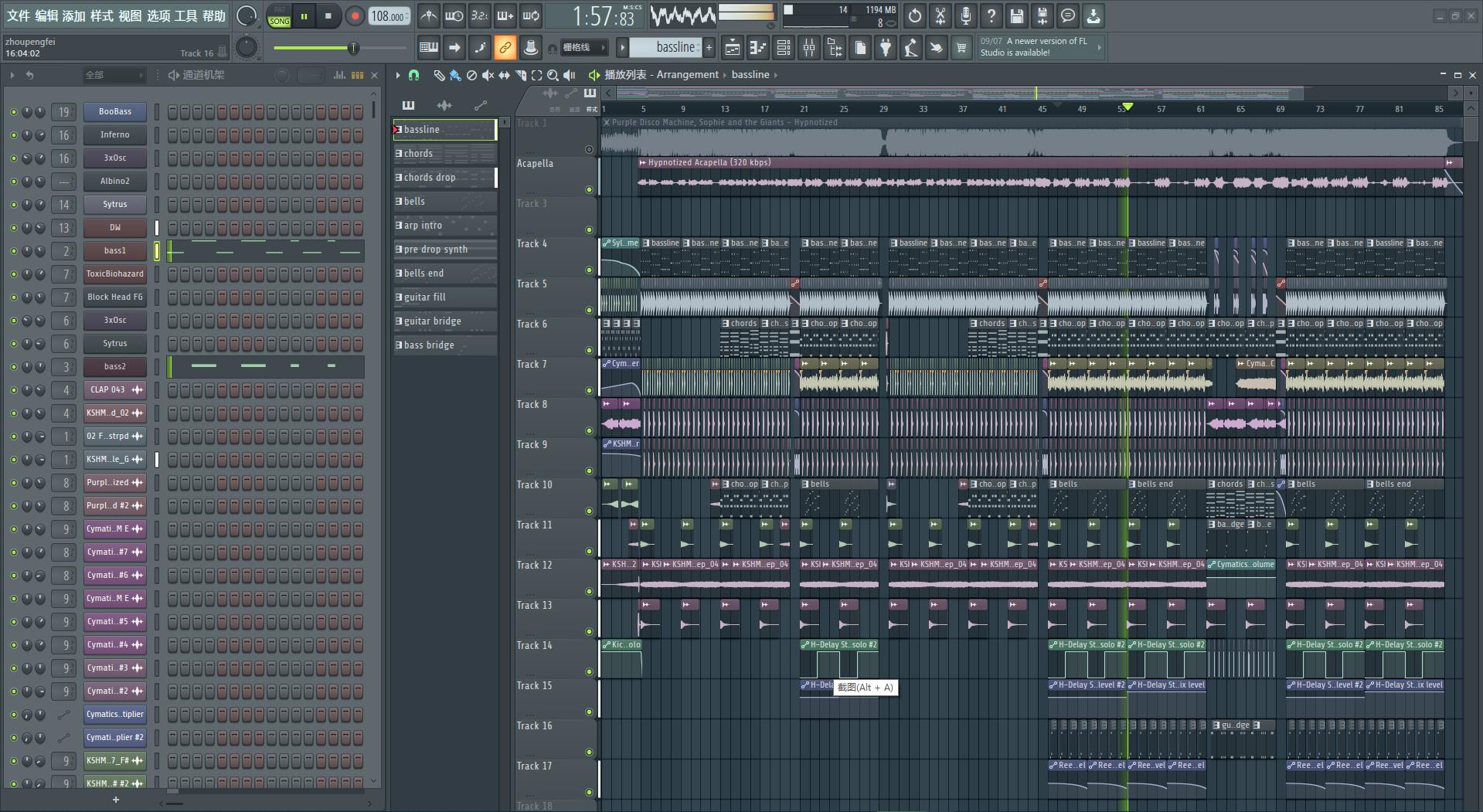This screenshot has height=812, width=1483.
Task: Open the 编辑 (Edit) menu
Action: 46,15
